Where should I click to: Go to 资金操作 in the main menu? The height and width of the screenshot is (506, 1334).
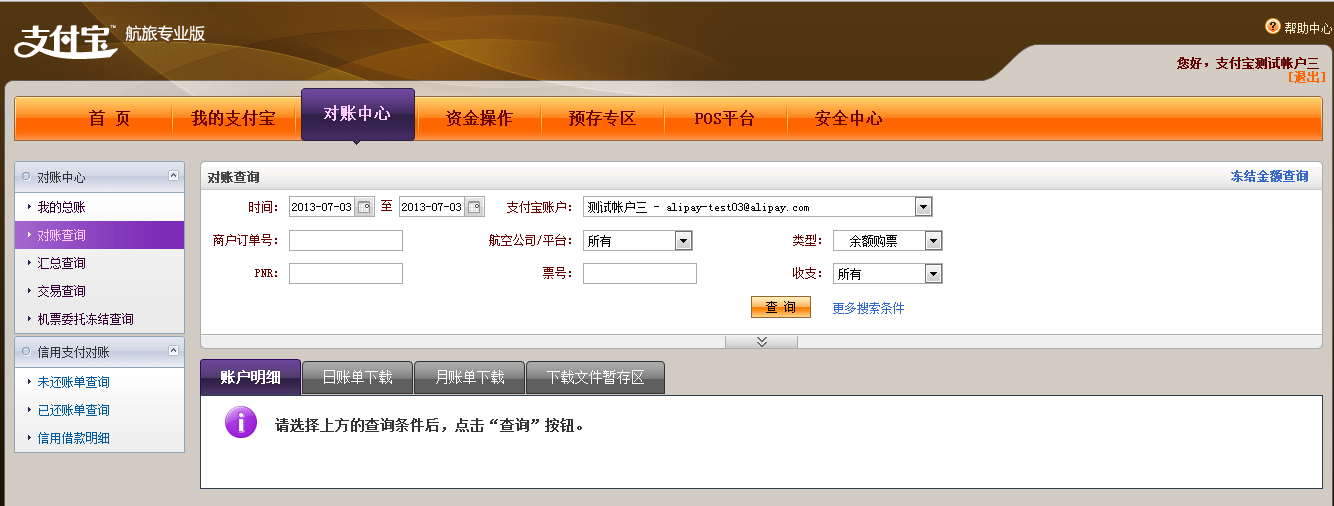[479, 119]
